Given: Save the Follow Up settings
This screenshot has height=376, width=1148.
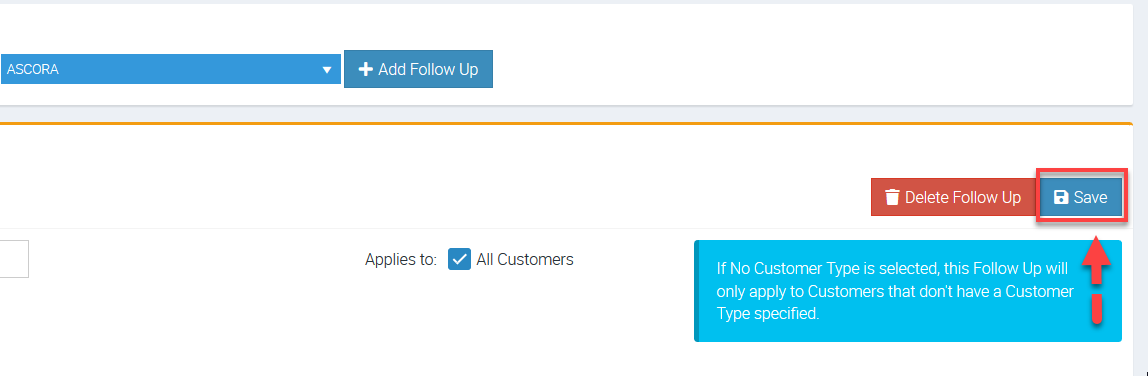Looking at the screenshot, I should tap(1081, 198).
